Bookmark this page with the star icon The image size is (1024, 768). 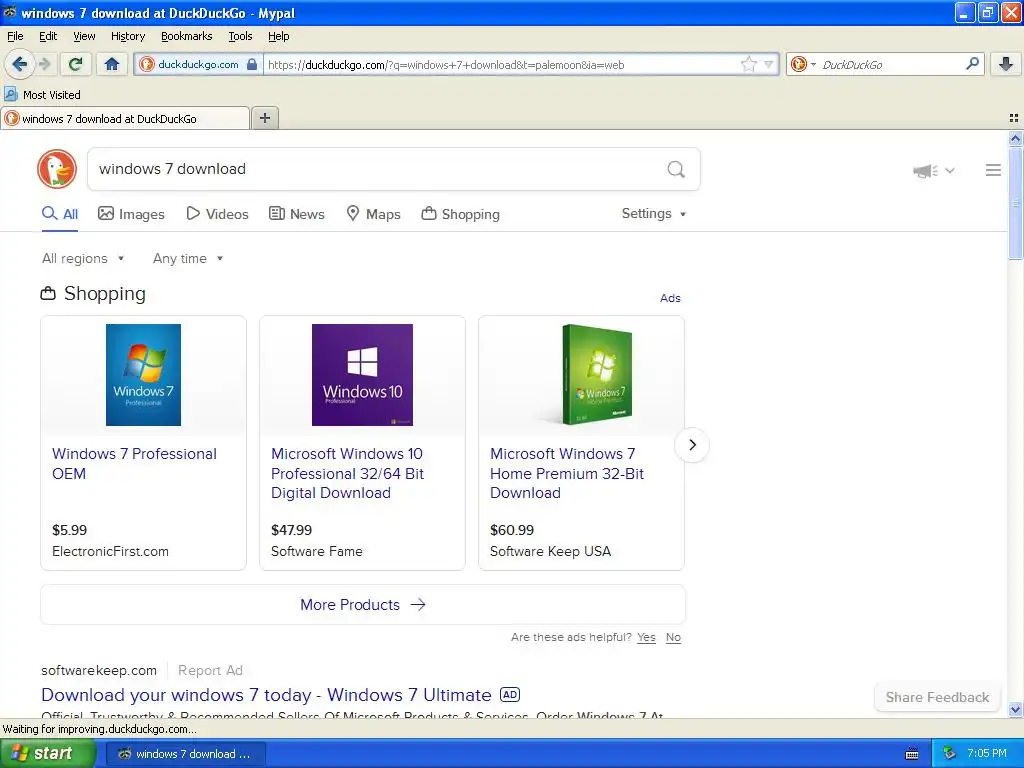(x=748, y=64)
